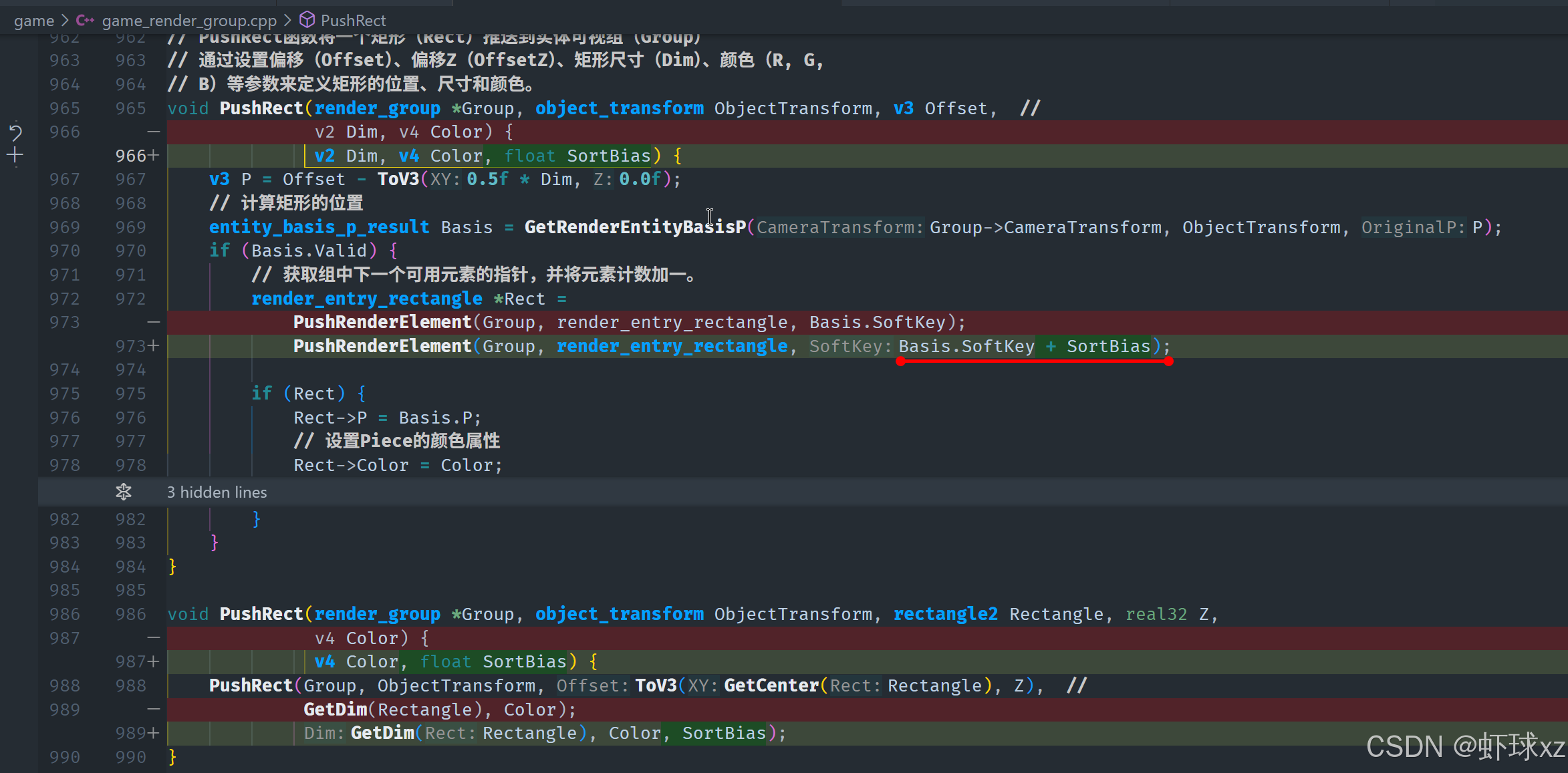Click line number 969 in the gutter
Viewport: 1568px width, 773px height.
point(64,227)
